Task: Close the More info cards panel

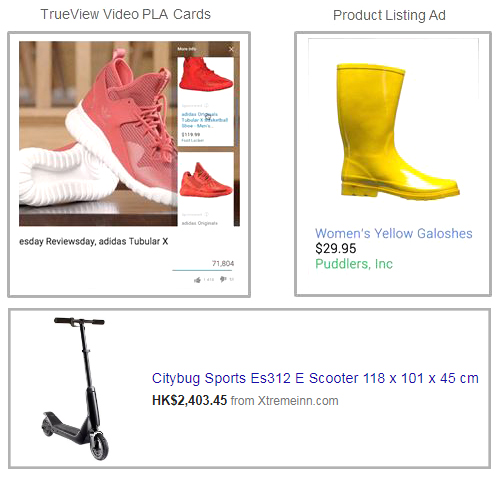Action: (x=231, y=49)
